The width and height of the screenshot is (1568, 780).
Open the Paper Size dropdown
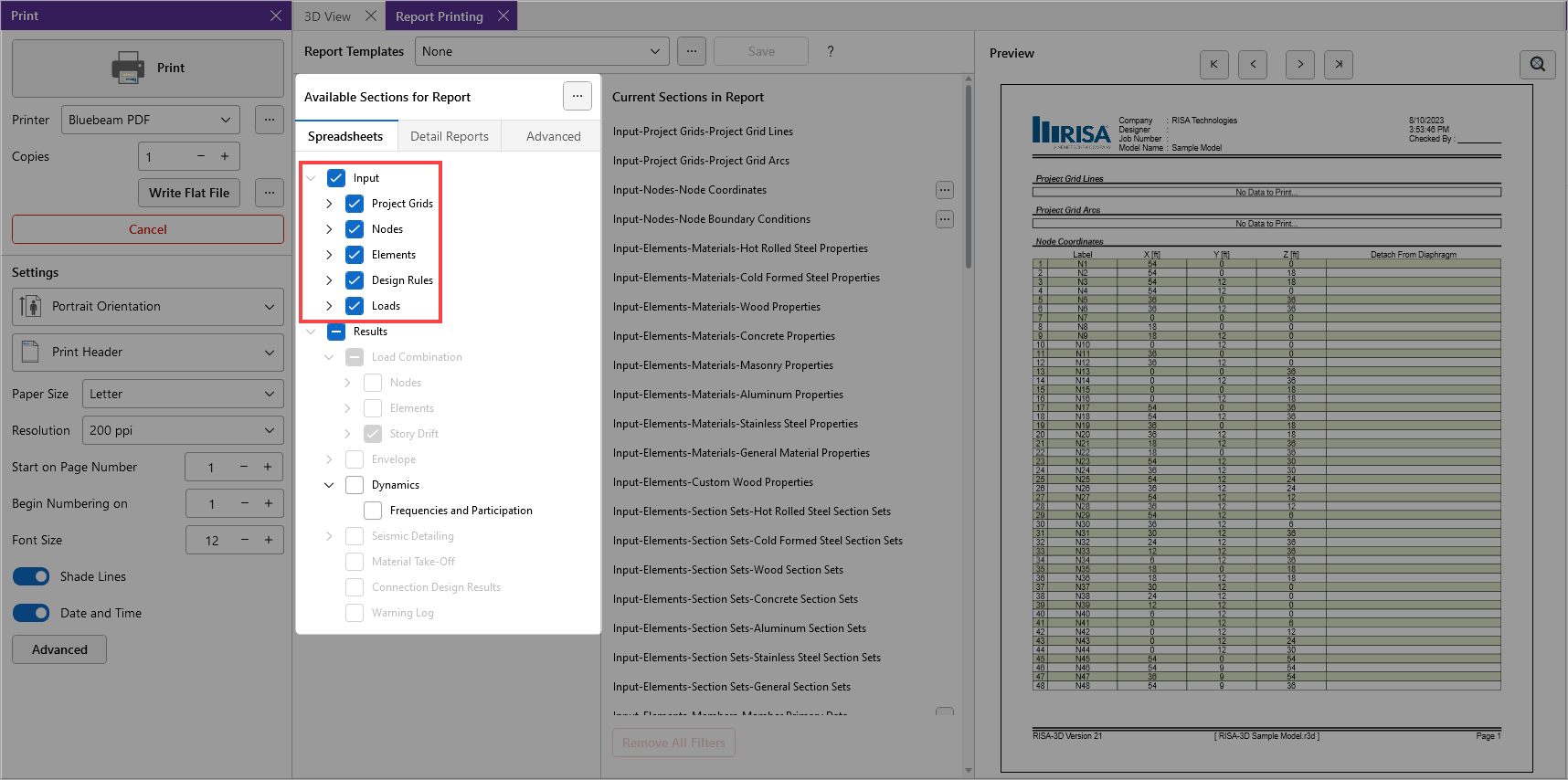click(x=183, y=394)
